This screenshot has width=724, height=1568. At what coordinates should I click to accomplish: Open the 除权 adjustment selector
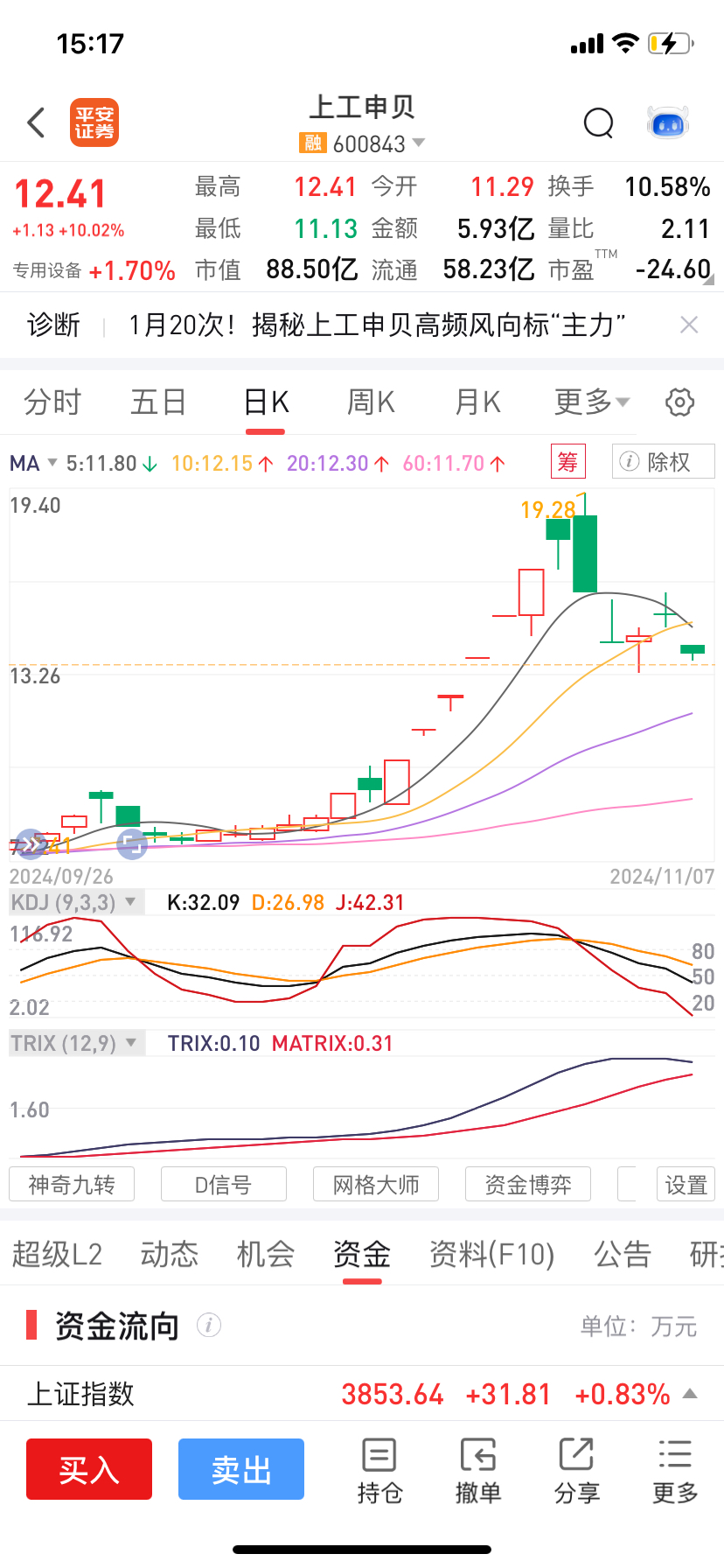[x=664, y=461]
